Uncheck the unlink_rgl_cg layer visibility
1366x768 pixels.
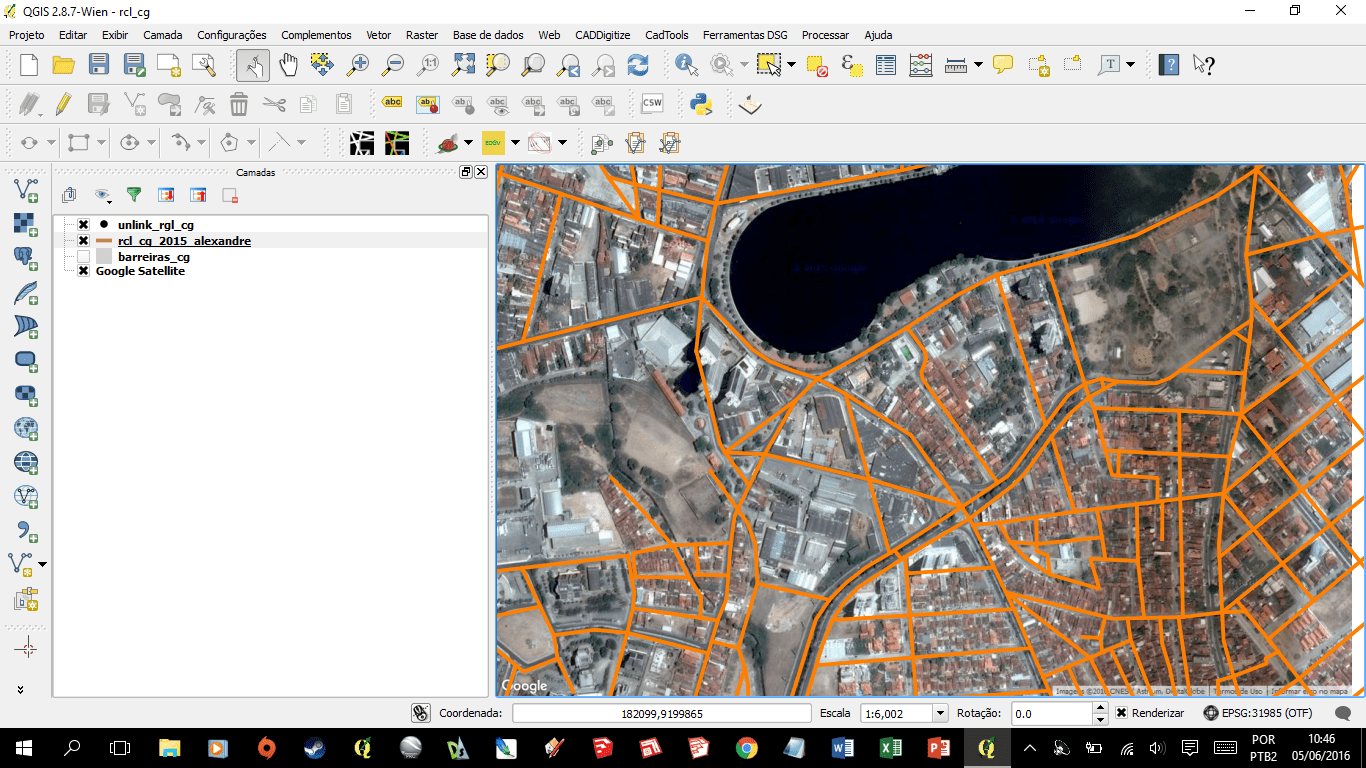coord(83,225)
